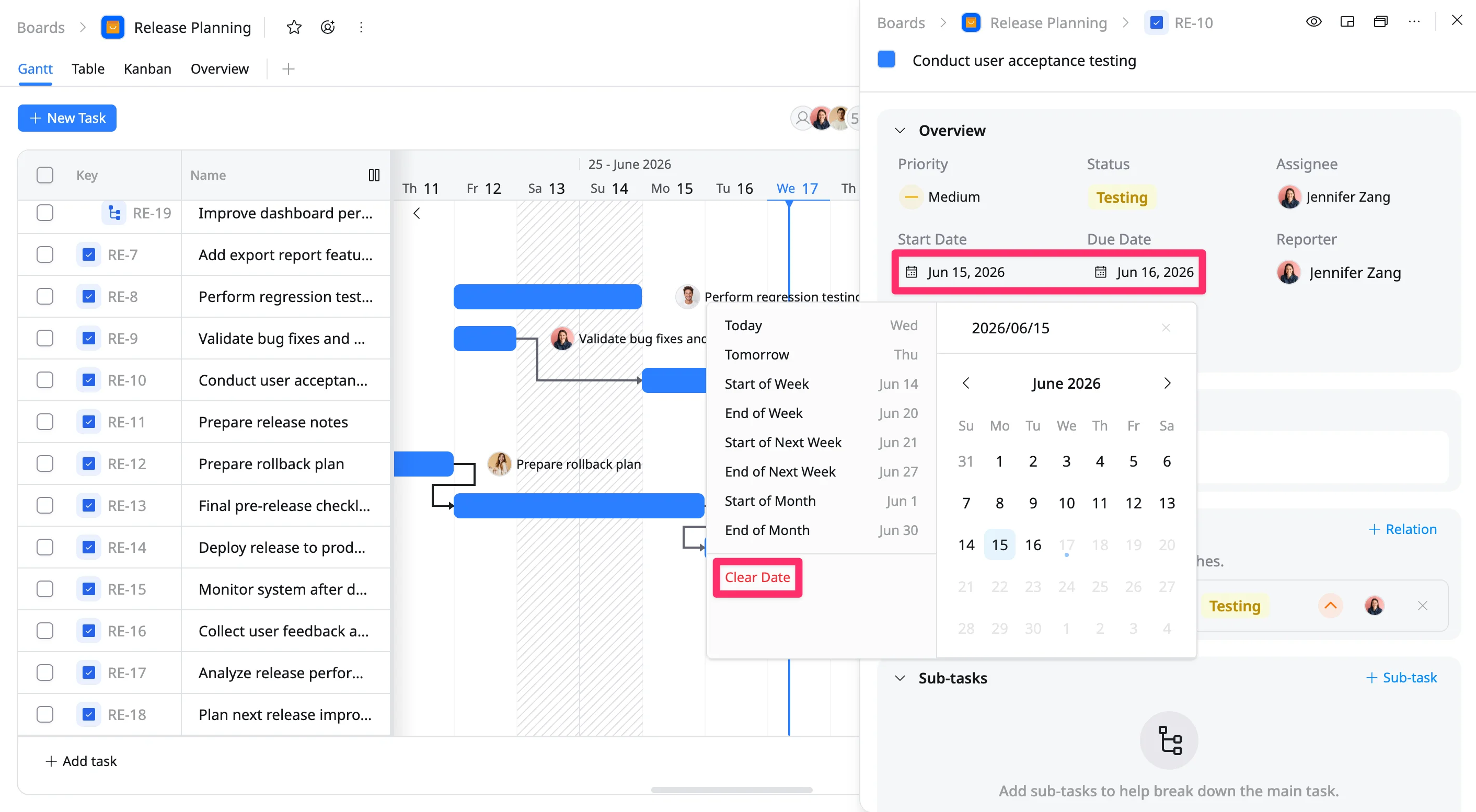Open task in new window icon

coord(1381,22)
